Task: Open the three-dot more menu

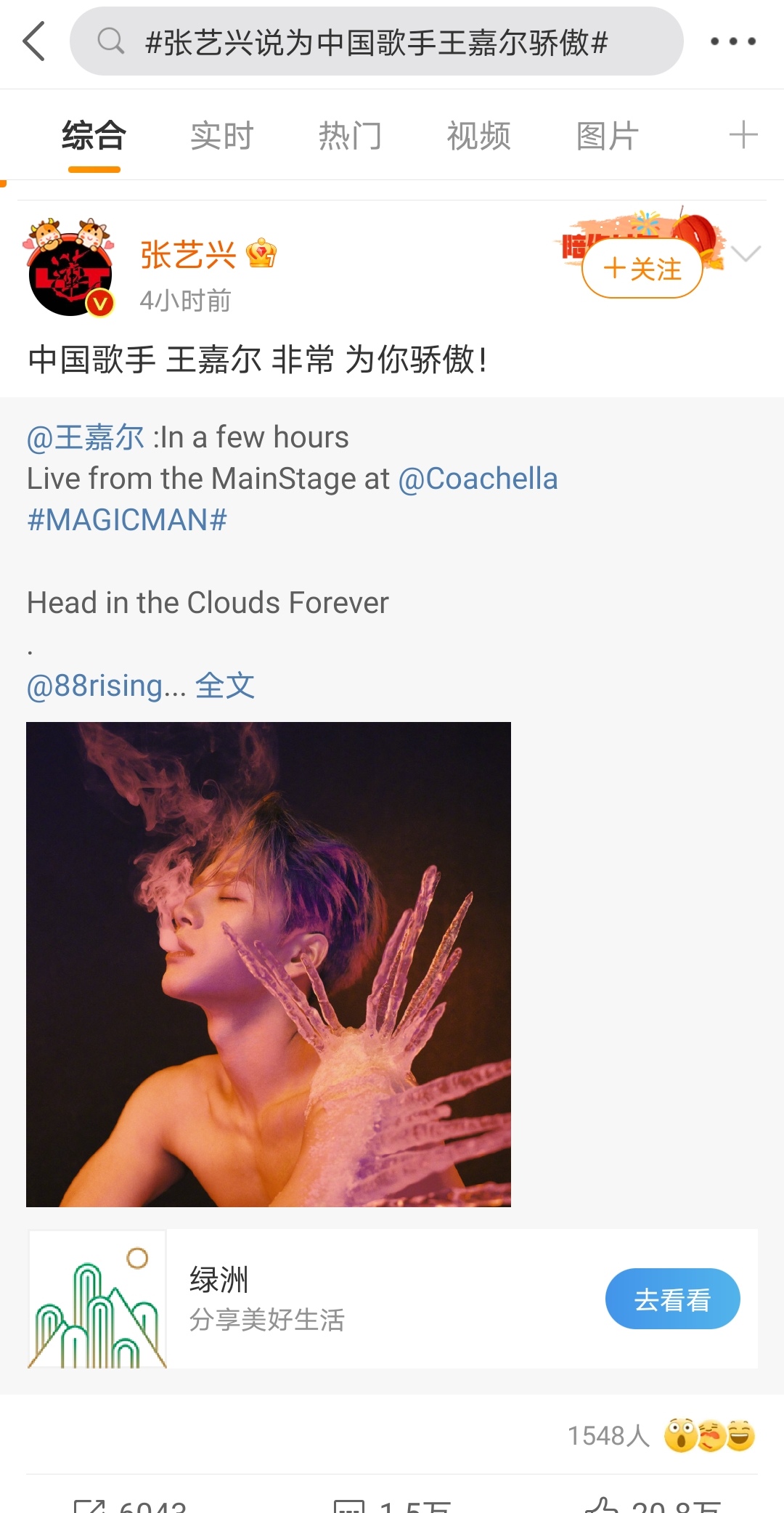Action: 733,41
